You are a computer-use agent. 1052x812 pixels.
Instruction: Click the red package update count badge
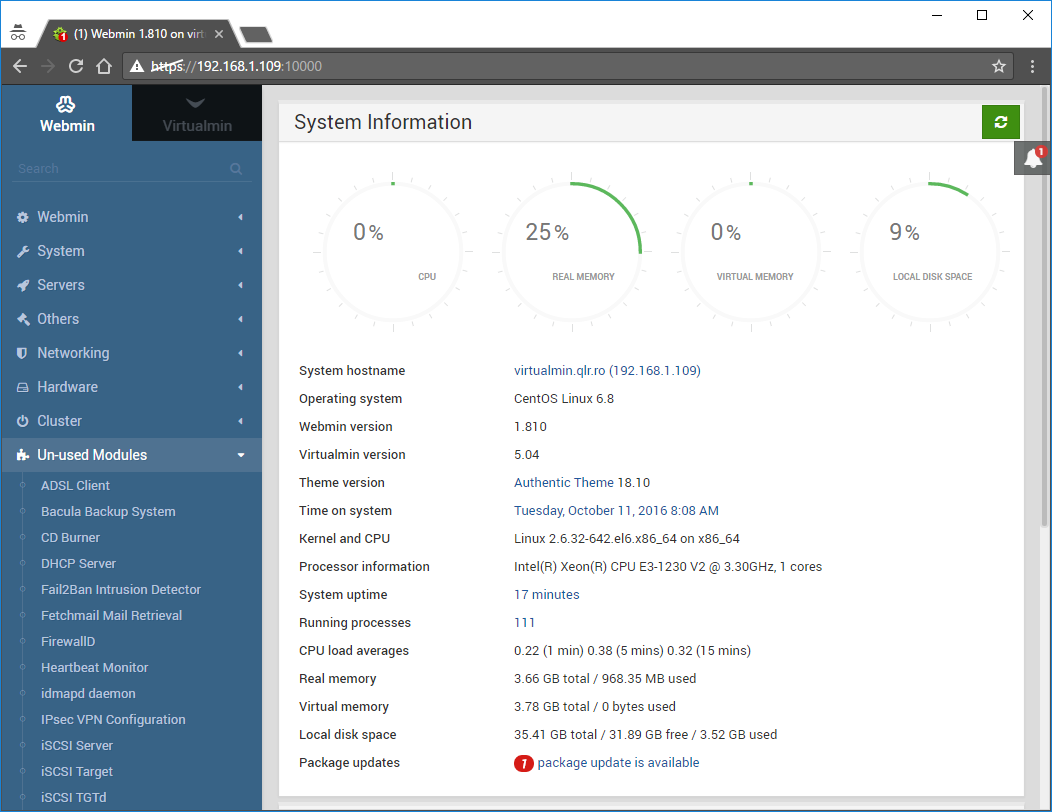[523, 763]
